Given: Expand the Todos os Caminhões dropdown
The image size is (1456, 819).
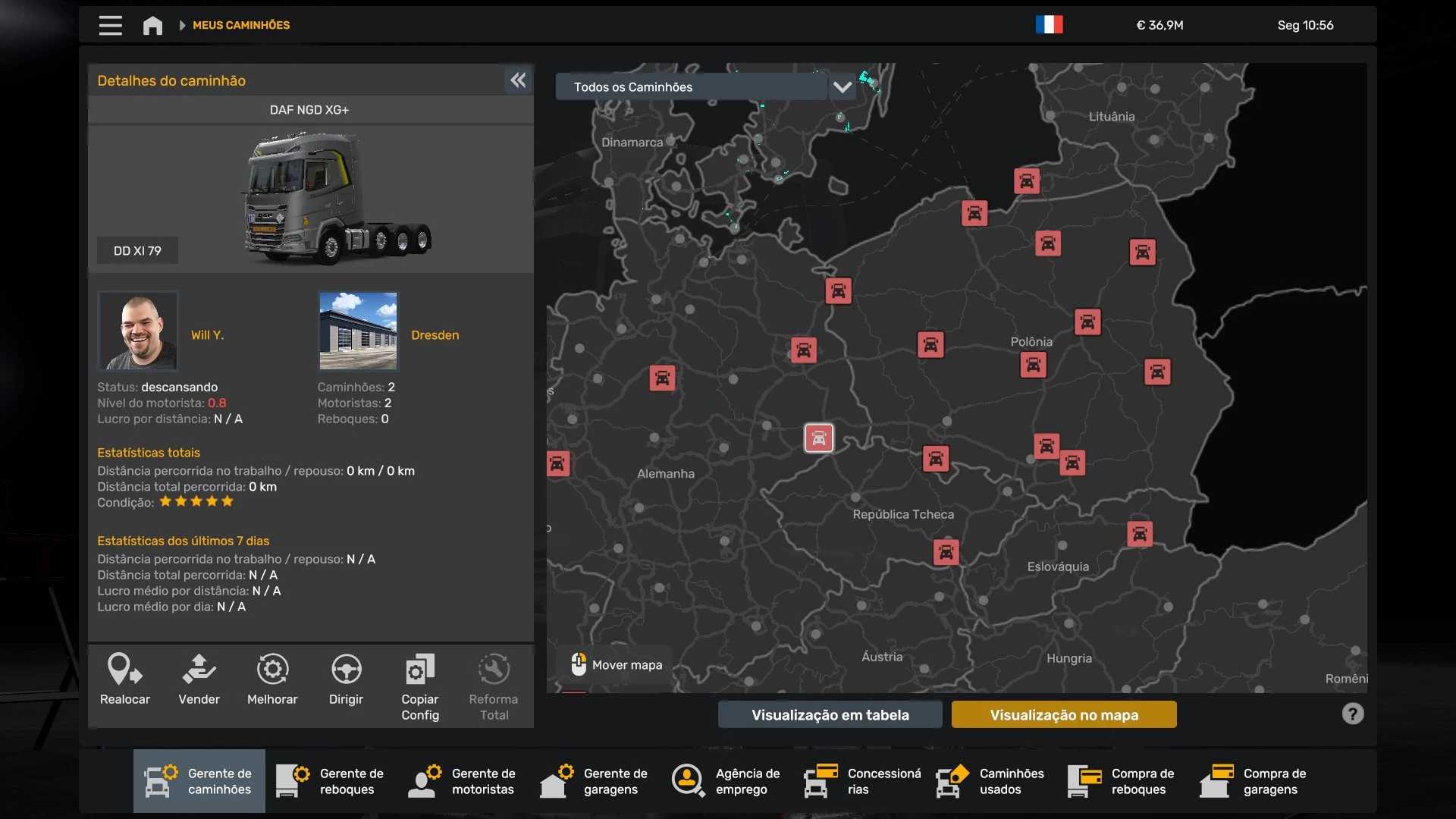Looking at the screenshot, I should [842, 86].
